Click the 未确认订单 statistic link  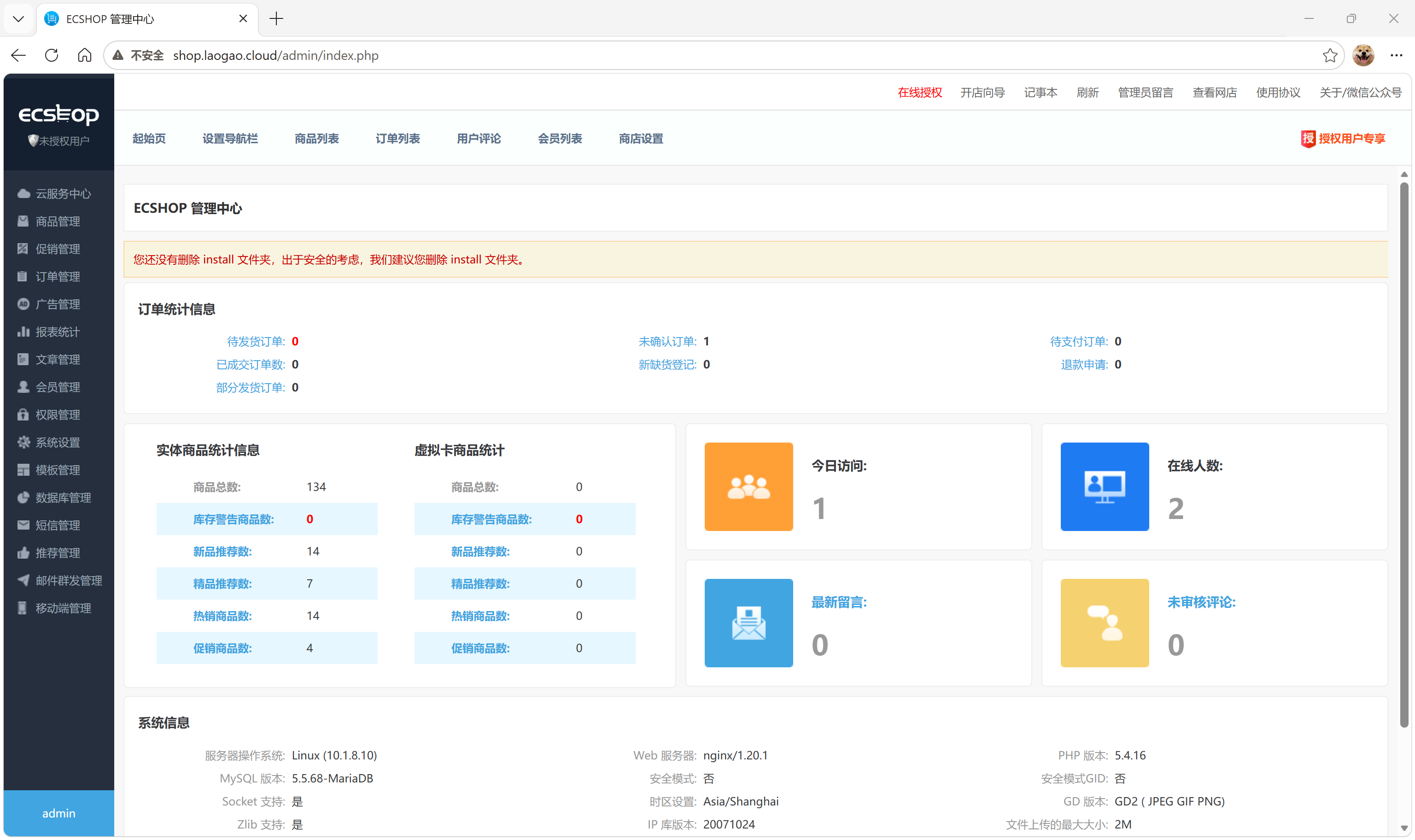[x=667, y=341]
